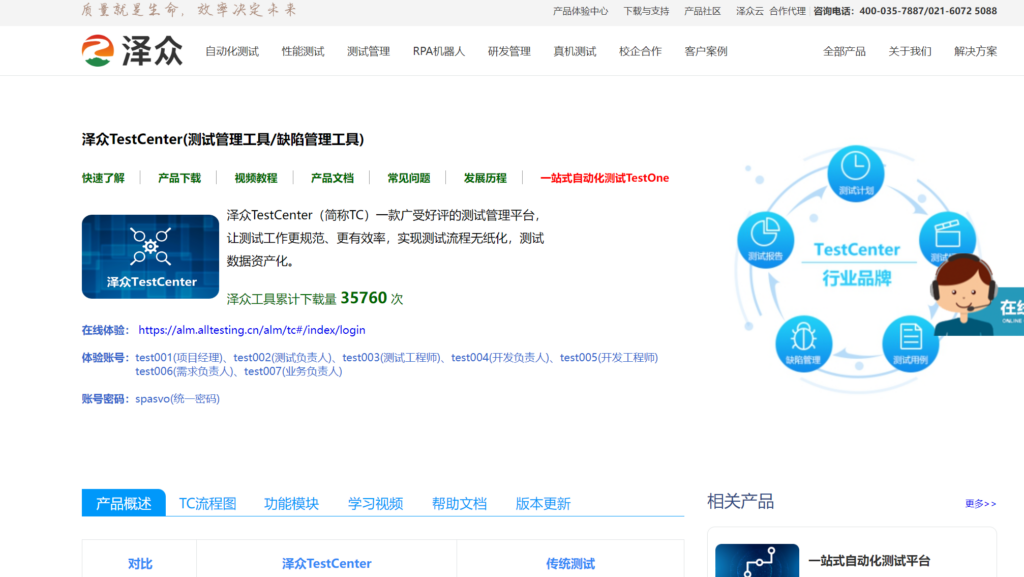The height and width of the screenshot is (577, 1024).
Task: Click 更多>> beside 相关产品
Action: pos(981,503)
